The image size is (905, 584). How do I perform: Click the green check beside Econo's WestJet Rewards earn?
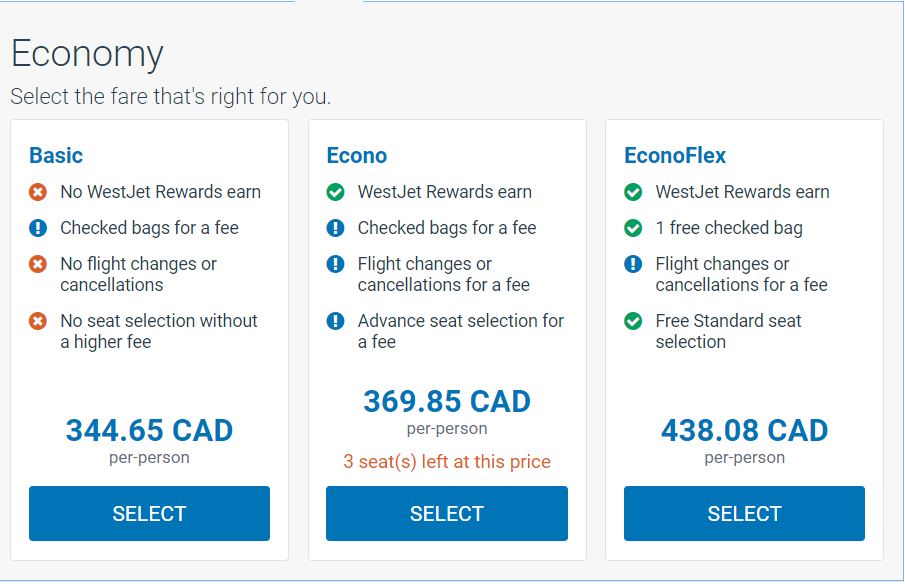pyautogui.click(x=336, y=192)
